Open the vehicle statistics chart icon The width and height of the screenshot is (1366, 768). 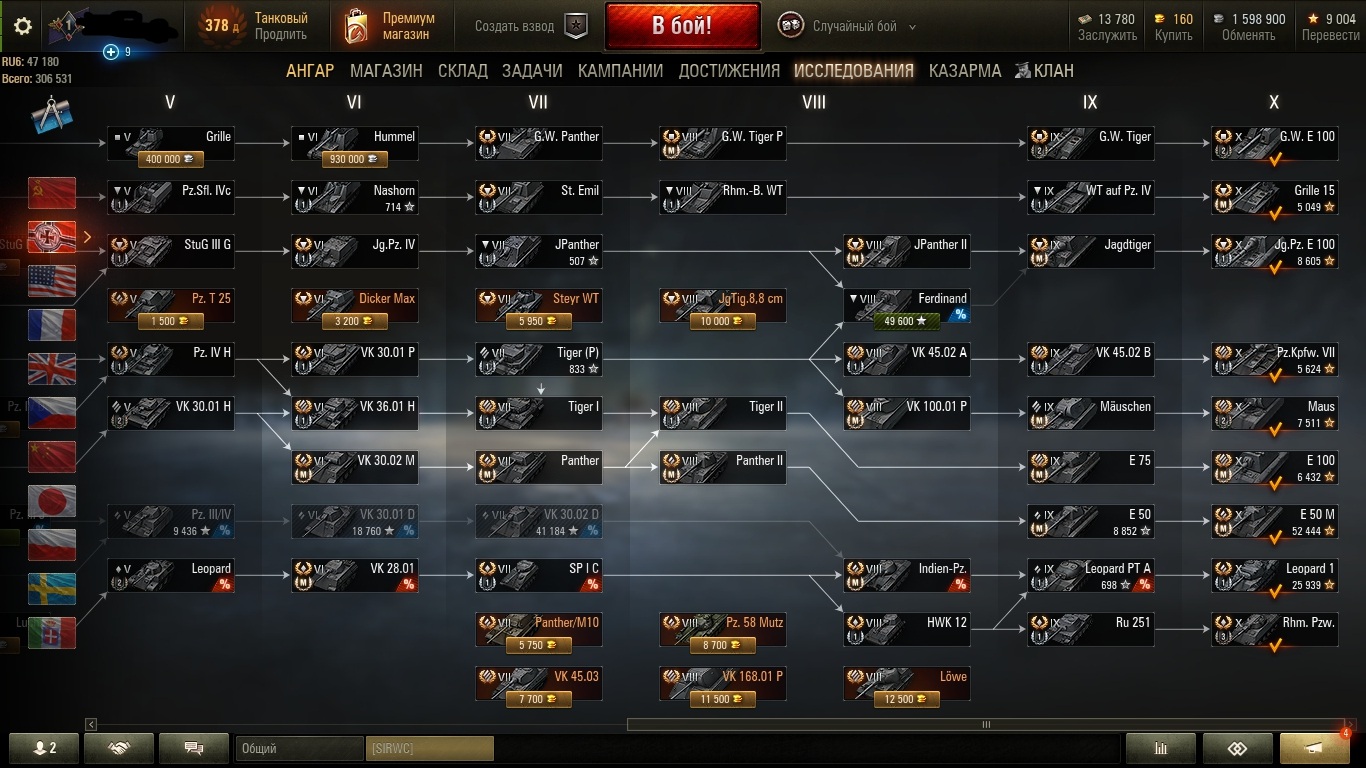[x=1161, y=748]
